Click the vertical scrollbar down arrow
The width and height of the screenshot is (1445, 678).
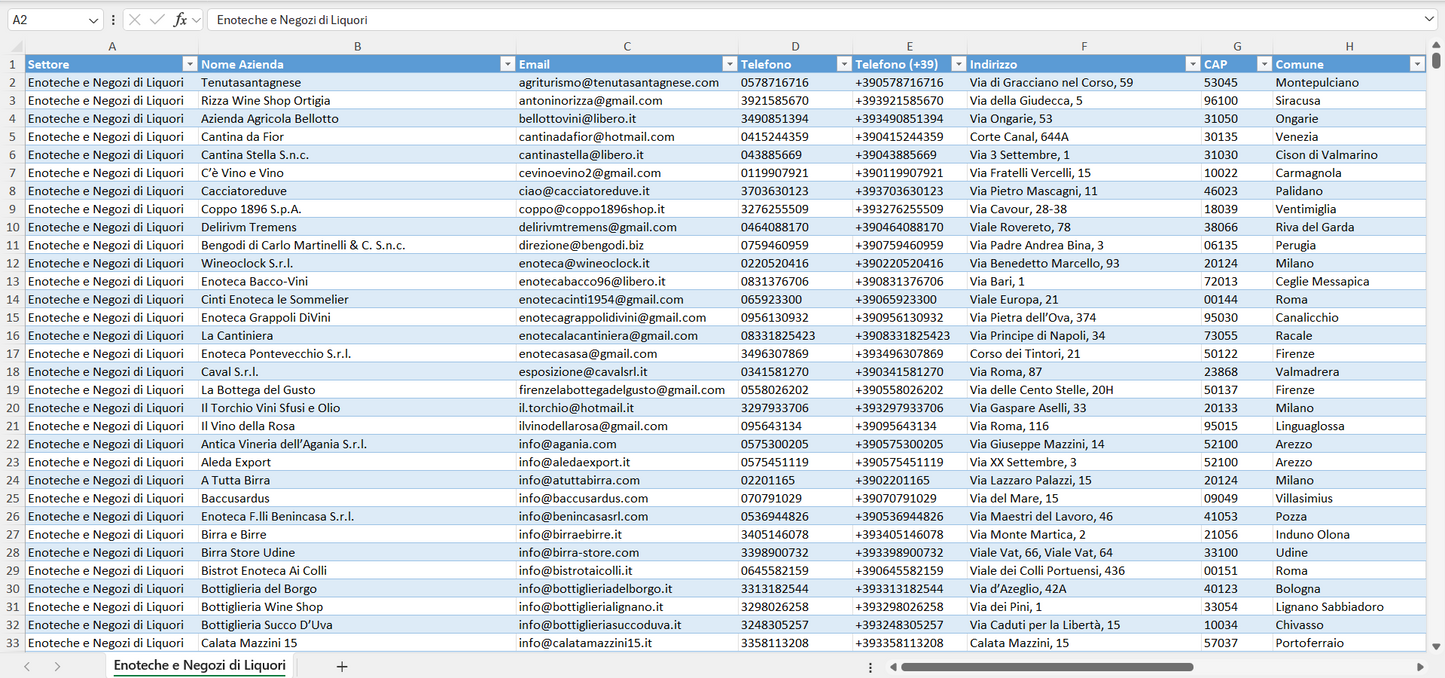1437,647
